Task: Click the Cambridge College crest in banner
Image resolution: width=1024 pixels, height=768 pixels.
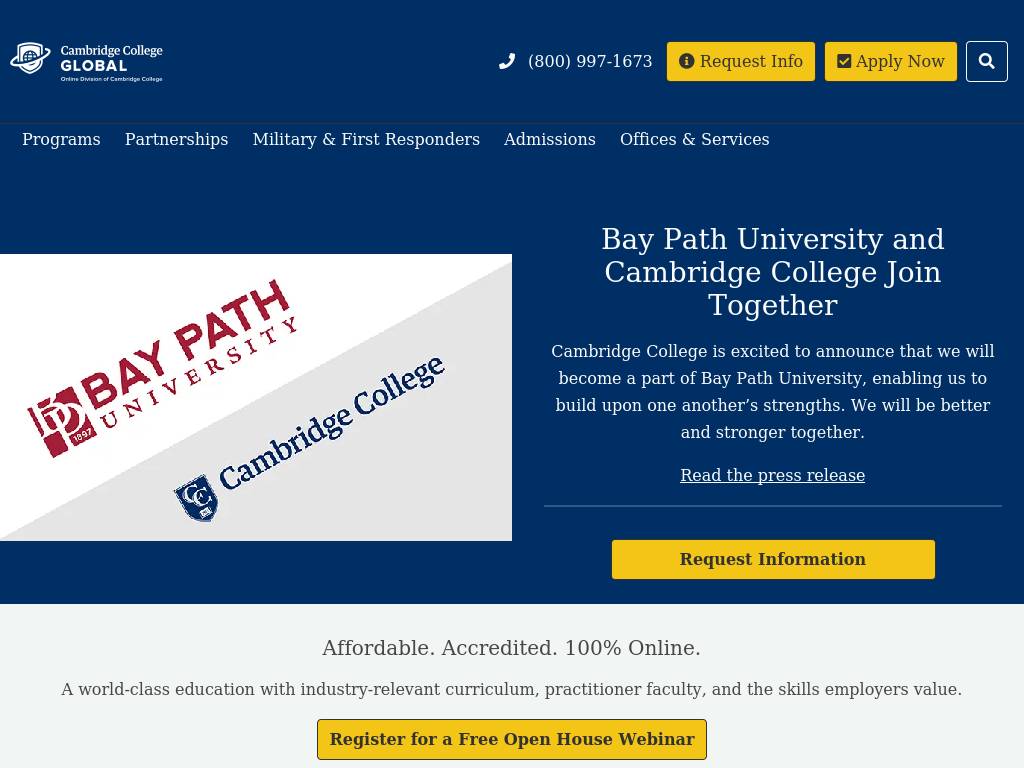Action: tap(197, 497)
